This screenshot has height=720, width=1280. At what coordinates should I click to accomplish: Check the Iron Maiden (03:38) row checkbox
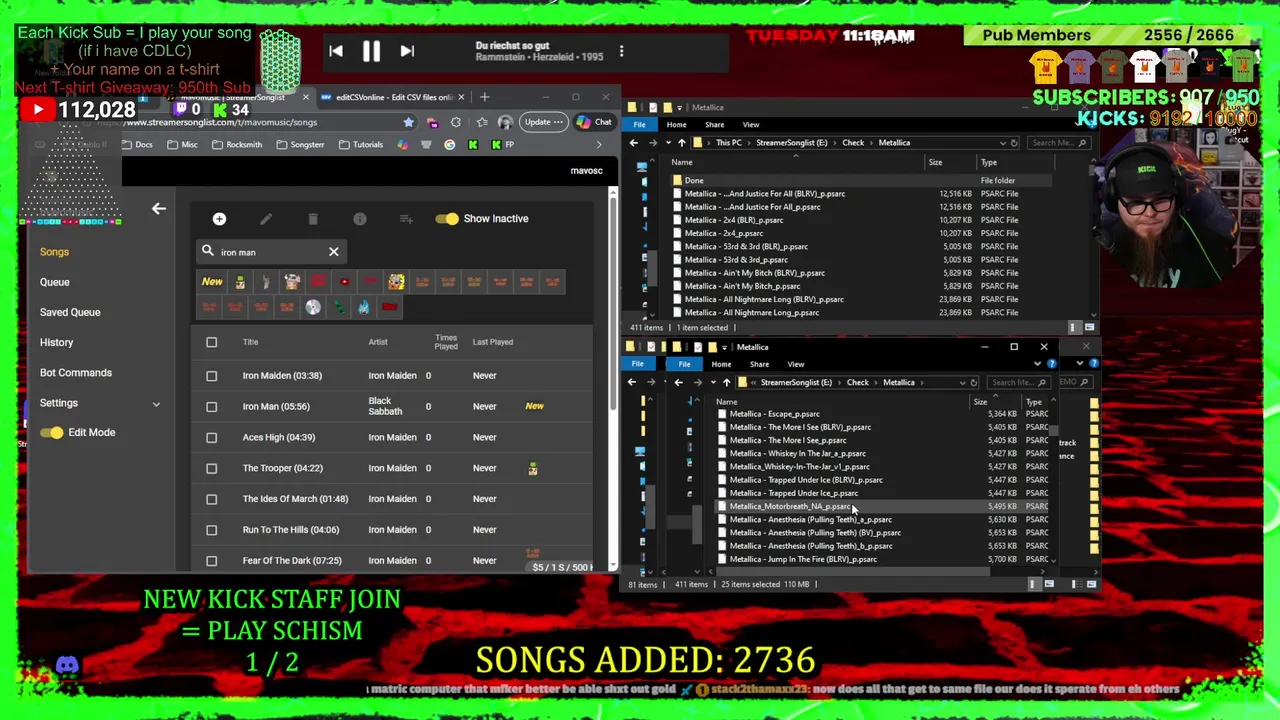pos(211,376)
